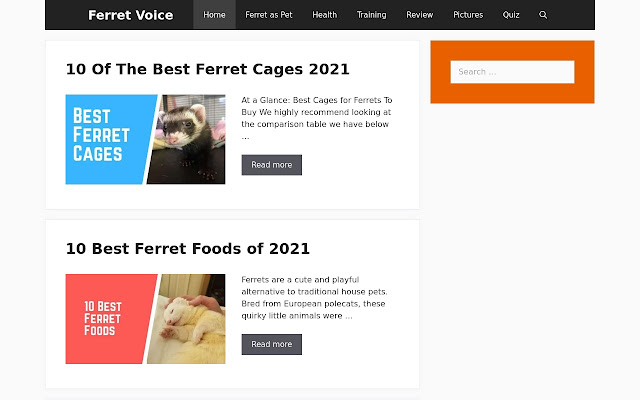Viewport: 640px width, 400px height.
Task: Open the Ferret as Pet menu
Action: (267, 15)
